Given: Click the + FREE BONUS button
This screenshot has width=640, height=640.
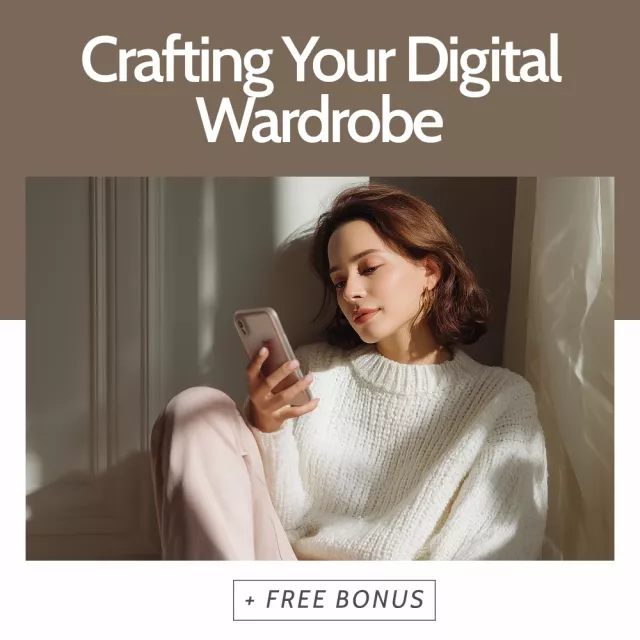Looking at the screenshot, I should pos(334,600).
